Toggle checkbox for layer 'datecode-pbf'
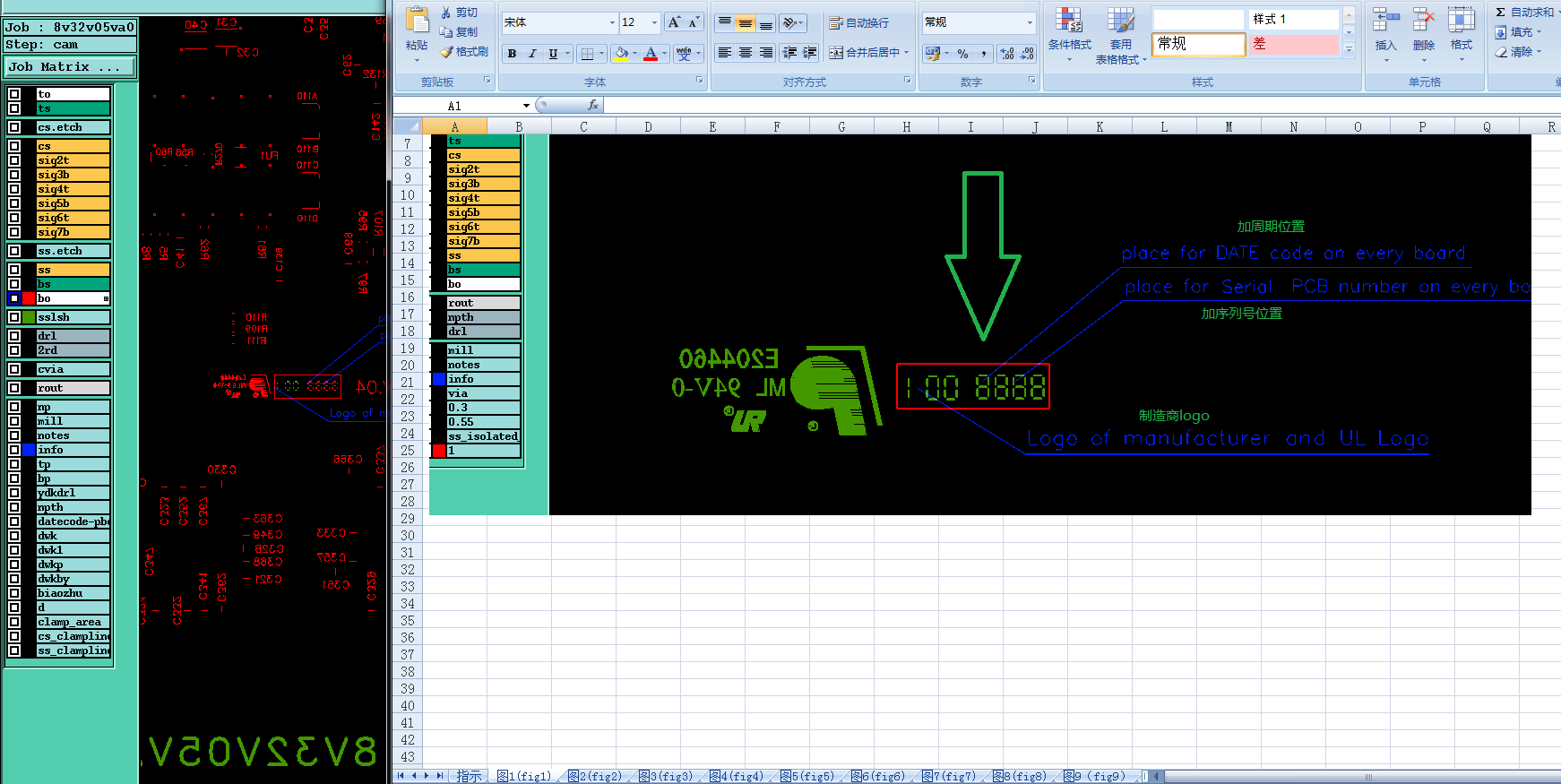 click(x=14, y=521)
